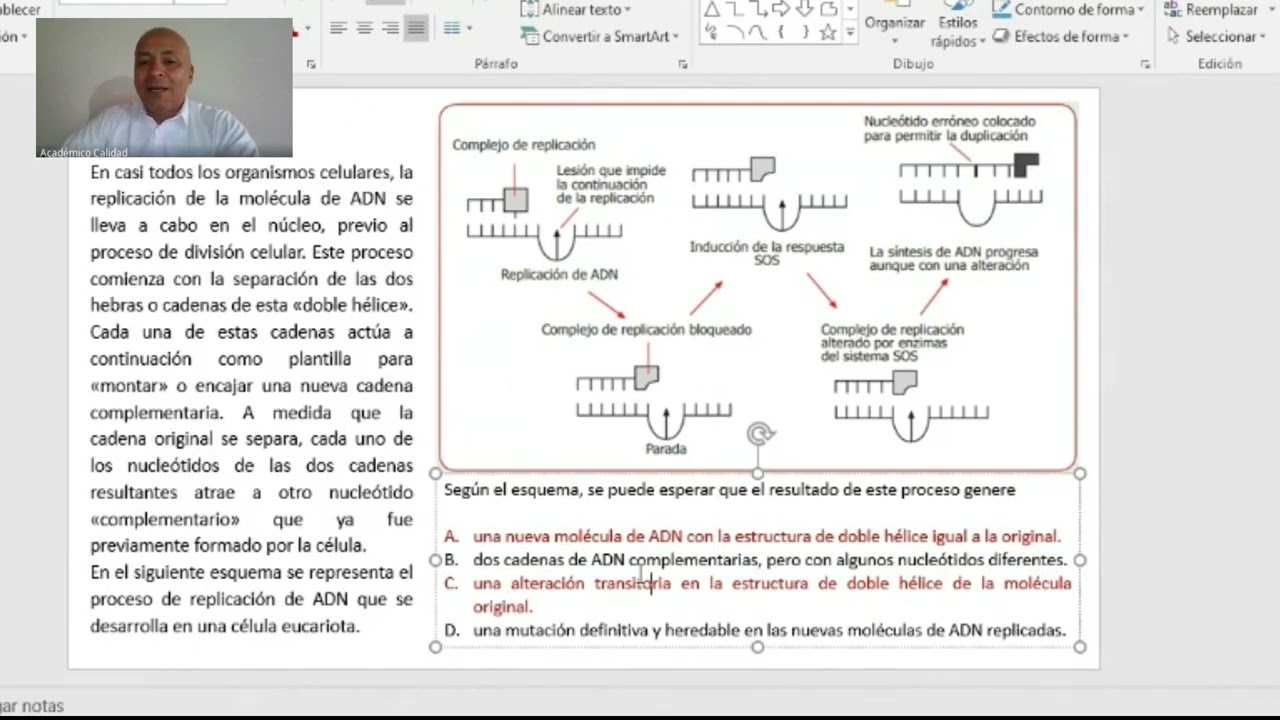Open font color dropdown arrow
The width and height of the screenshot is (1280, 720).
tap(307, 29)
